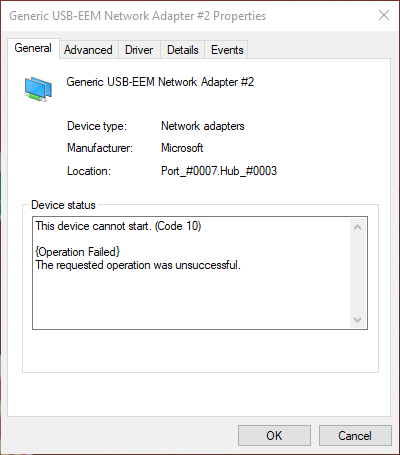Click 'The requested operation was unsuccessful.' text
Screen dimensions: 400x455
138,265
